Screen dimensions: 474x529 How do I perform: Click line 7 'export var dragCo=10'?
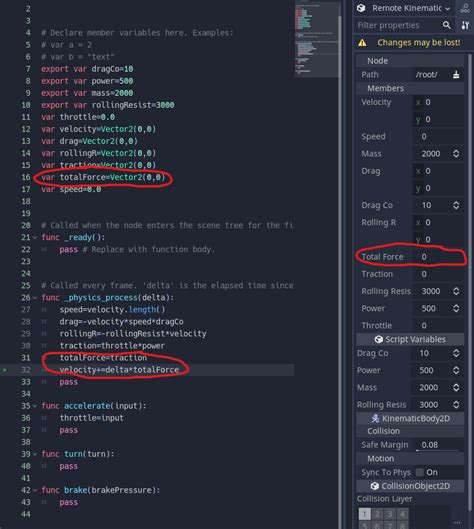tap(87, 69)
